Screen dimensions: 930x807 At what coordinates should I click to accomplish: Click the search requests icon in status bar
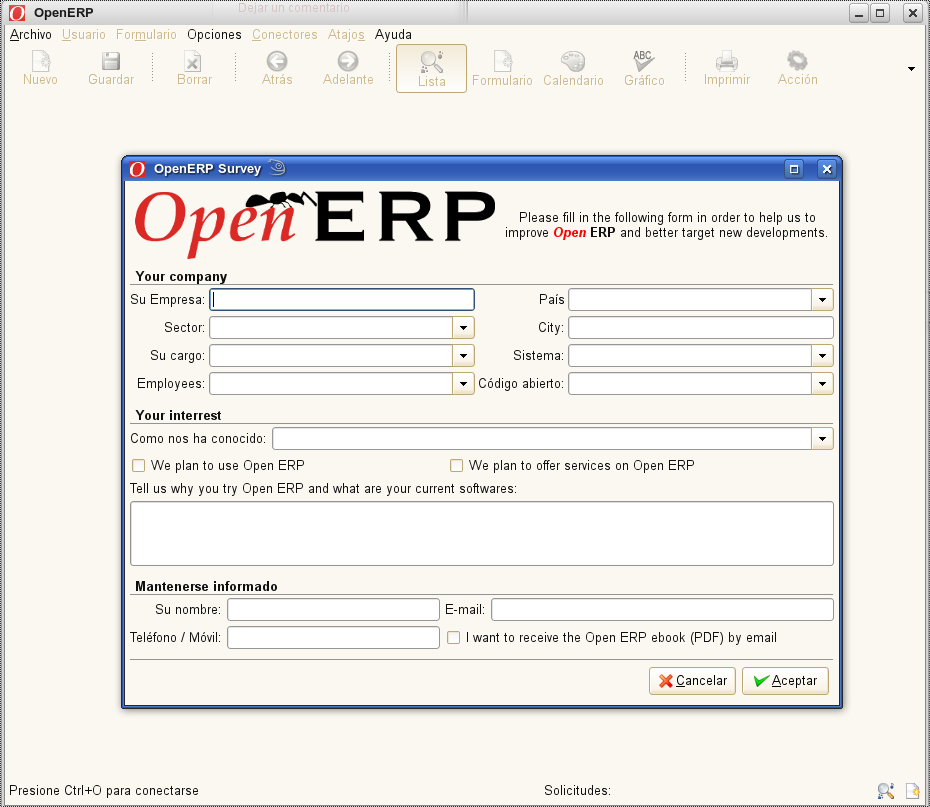pos(886,791)
